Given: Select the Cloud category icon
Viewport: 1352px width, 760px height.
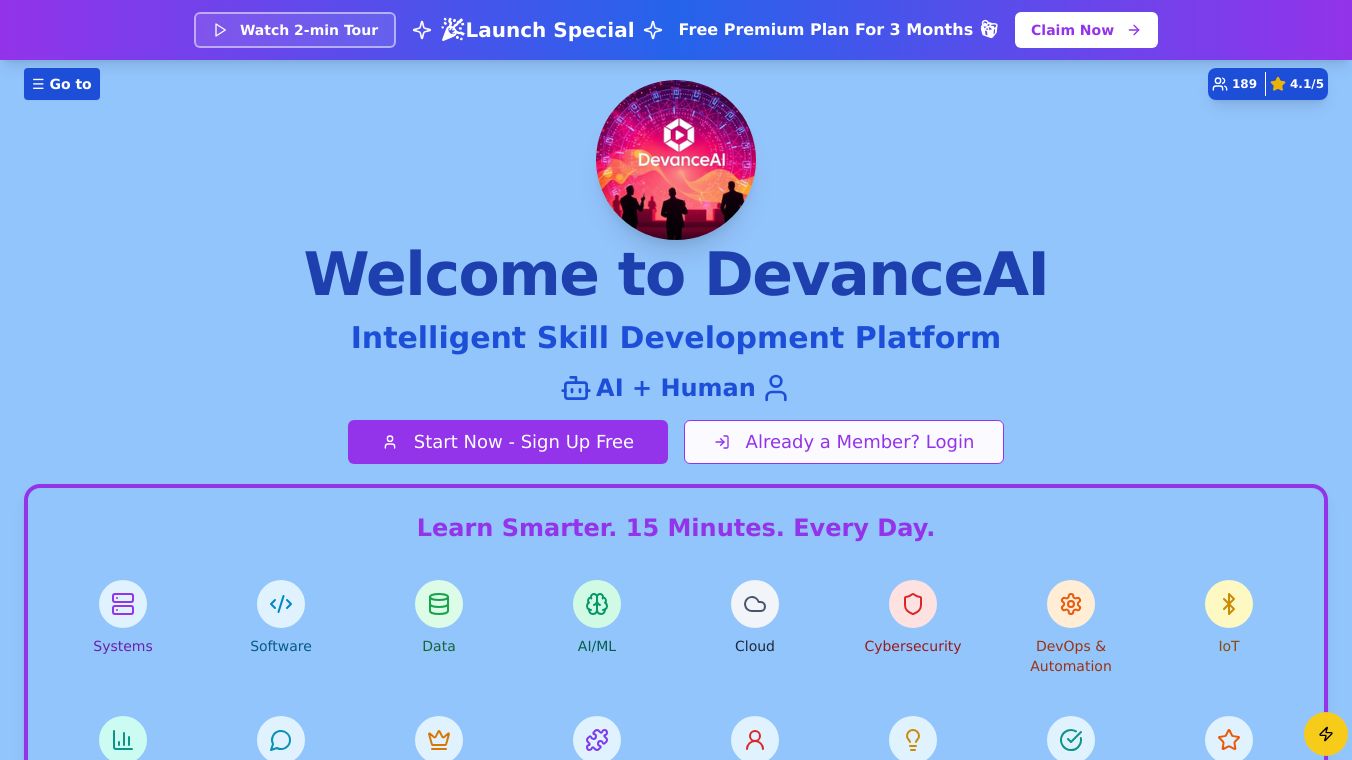Looking at the screenshot, I should click(755, 604).
